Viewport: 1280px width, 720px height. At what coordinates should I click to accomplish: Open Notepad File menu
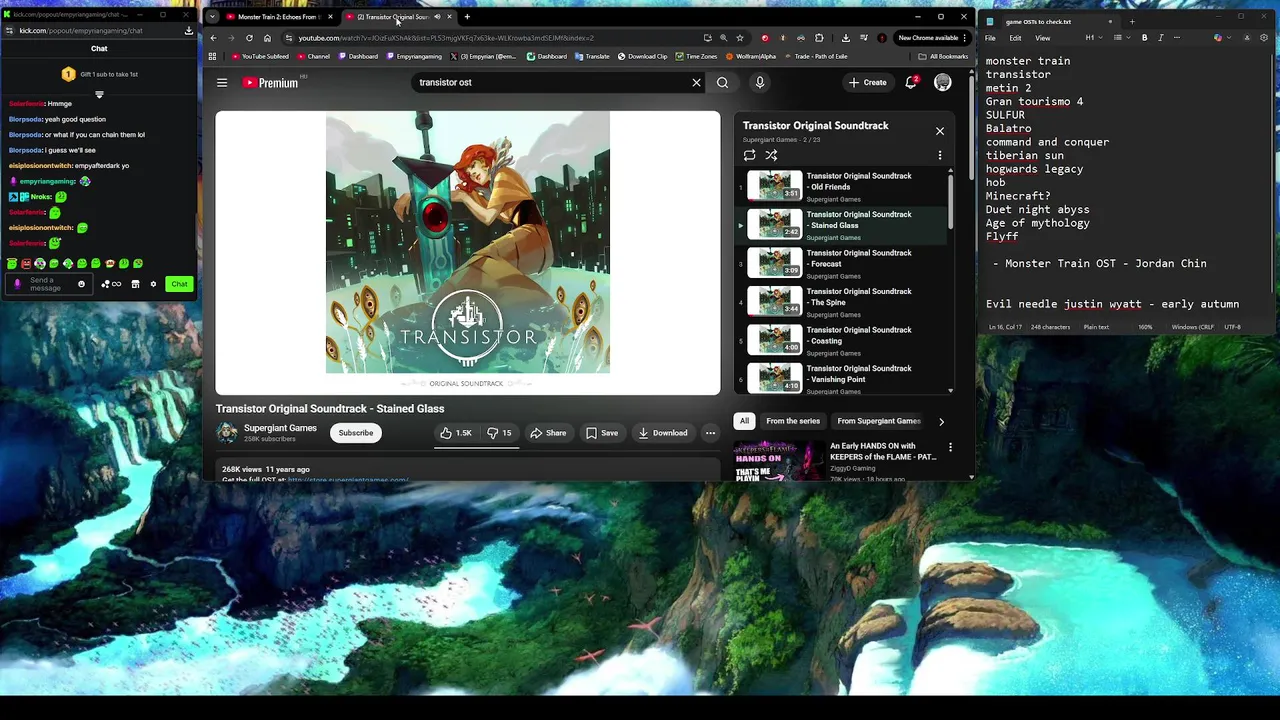coord(990,38)
